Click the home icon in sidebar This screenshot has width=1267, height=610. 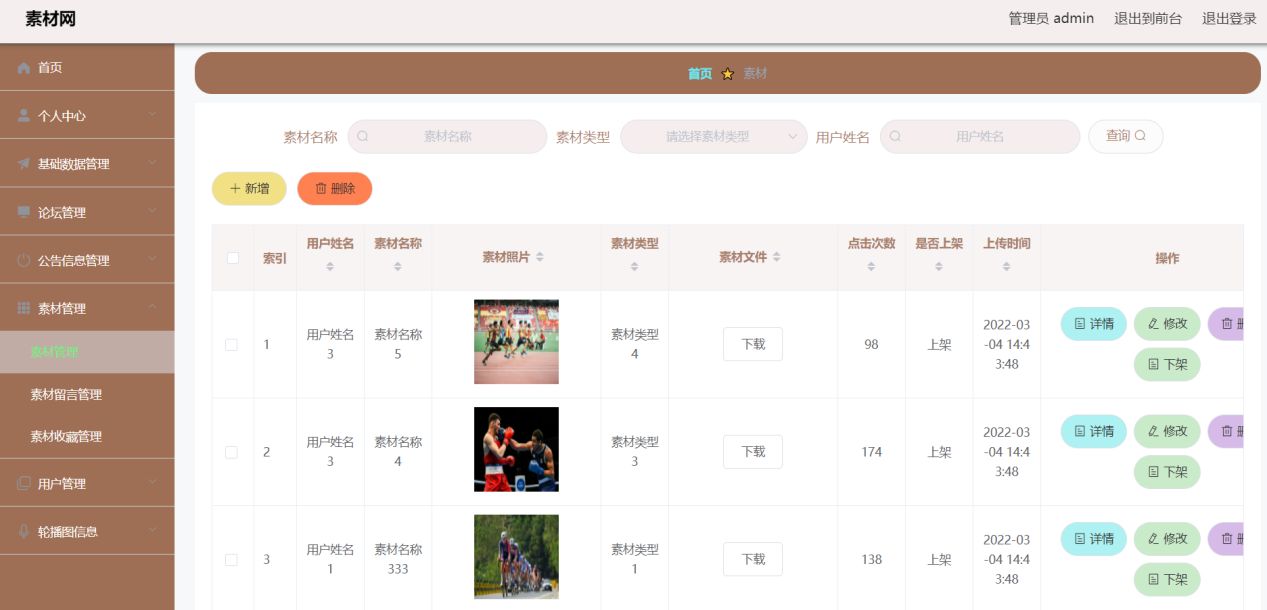click(x=24, y=68)
